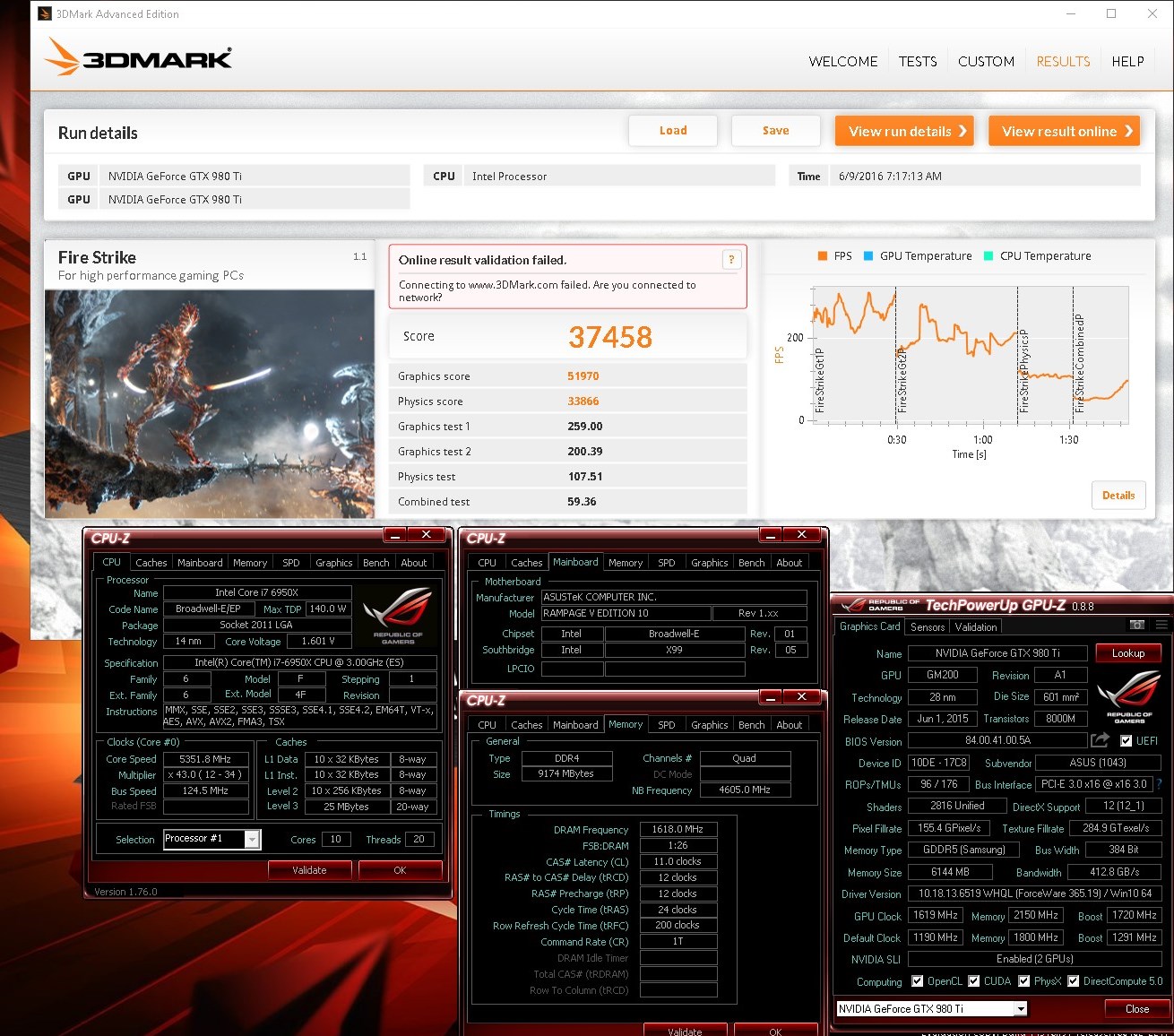Click the Physics score value 33866
The height and width of the screenshot is (1036, 1174).
[x=583, y=401]
